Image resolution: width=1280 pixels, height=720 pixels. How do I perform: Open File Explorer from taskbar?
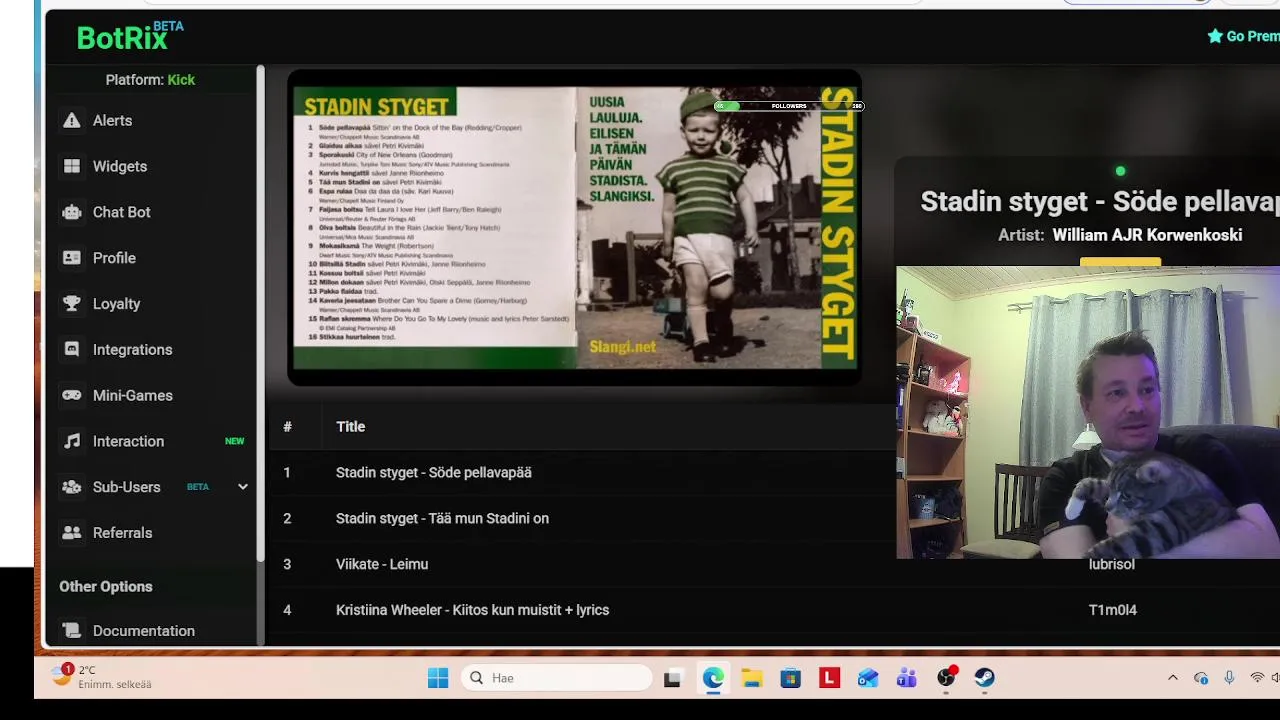(x=752, y=678)
